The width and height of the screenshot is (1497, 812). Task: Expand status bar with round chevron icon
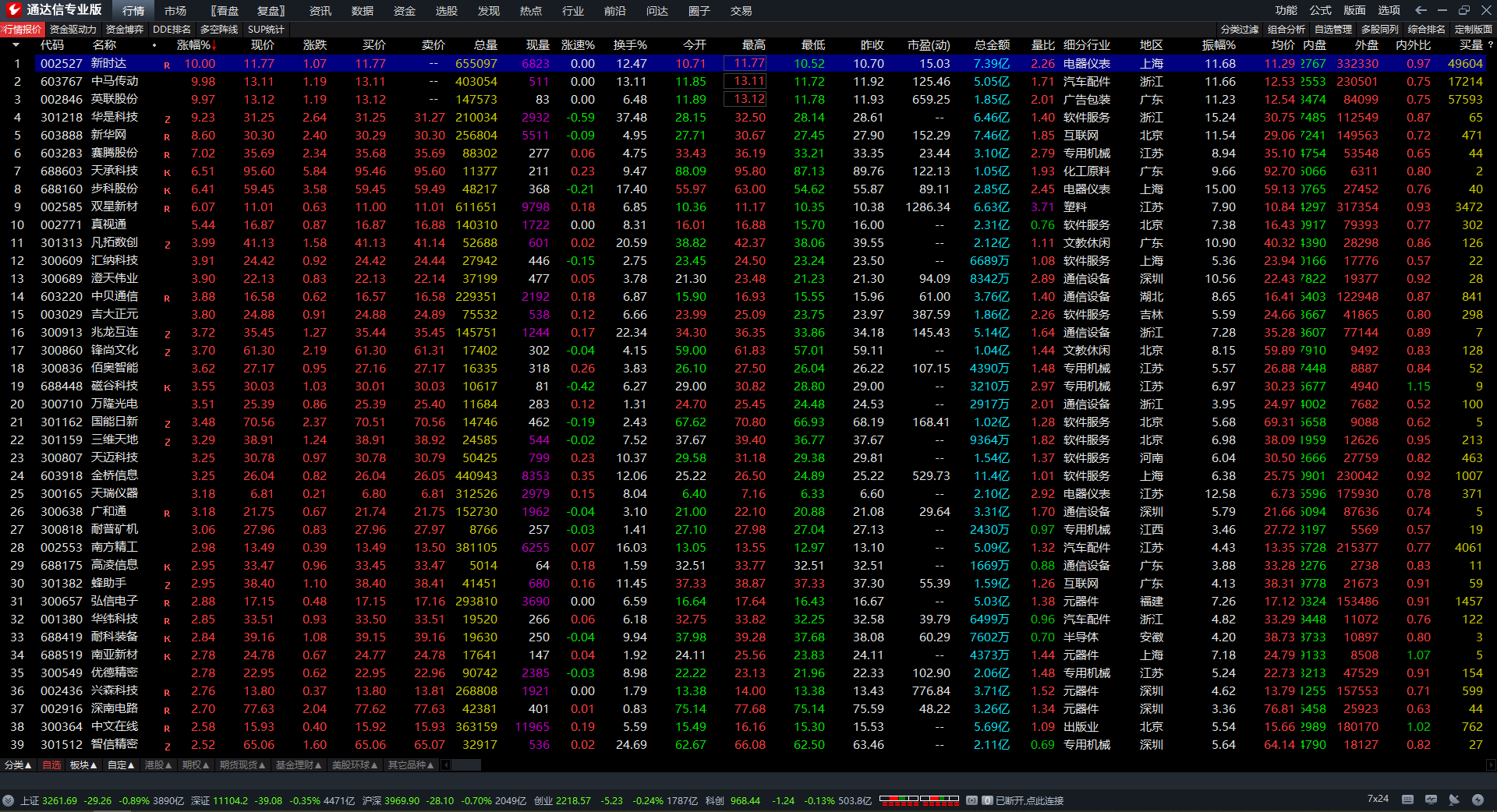click(x=8, y=800)
